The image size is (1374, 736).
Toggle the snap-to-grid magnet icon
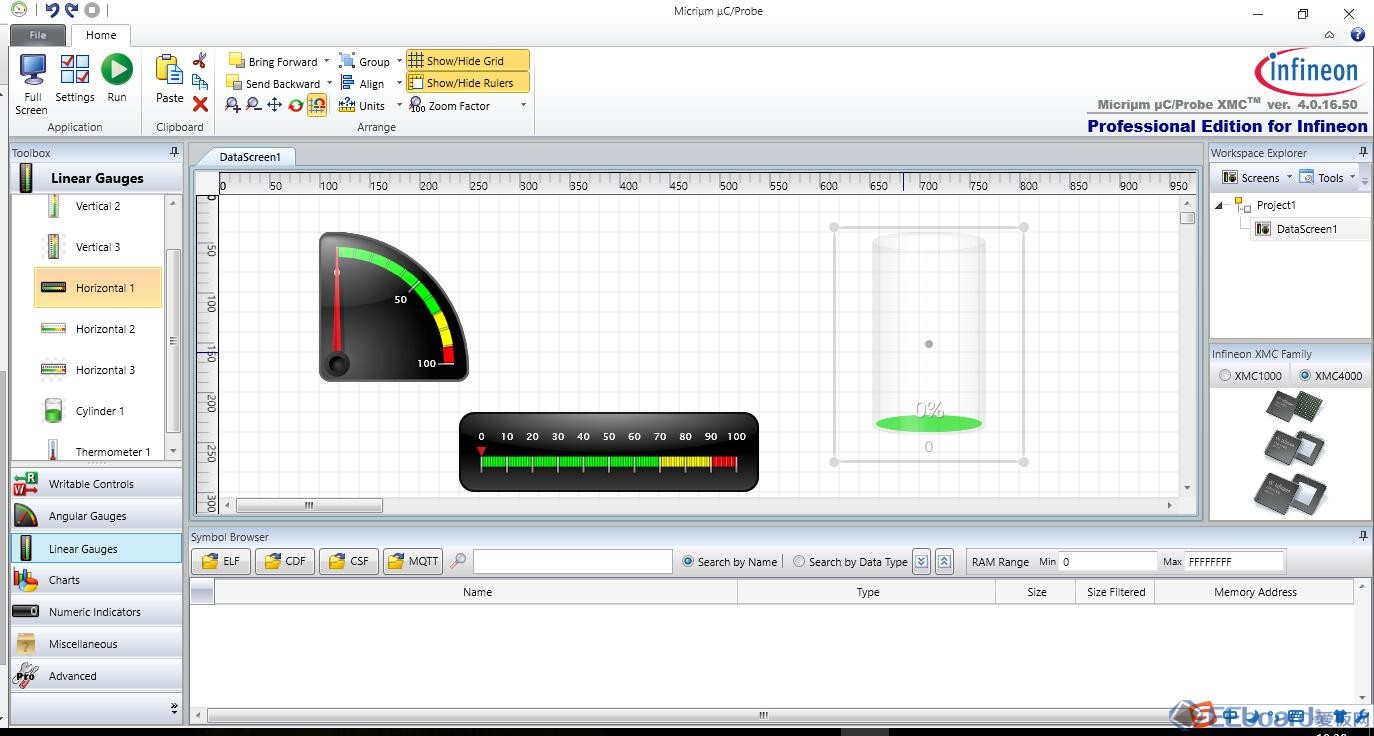[317, 105]
